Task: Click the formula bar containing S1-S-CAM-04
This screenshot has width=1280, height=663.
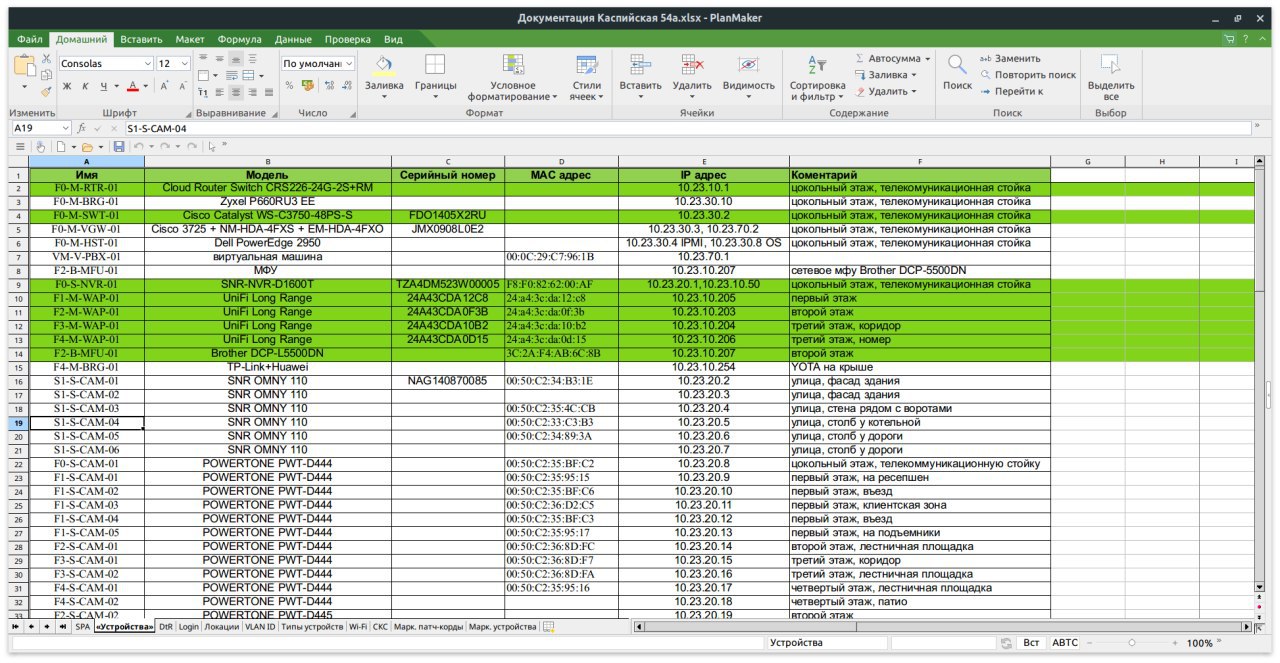Action: (x=686, y=128)
